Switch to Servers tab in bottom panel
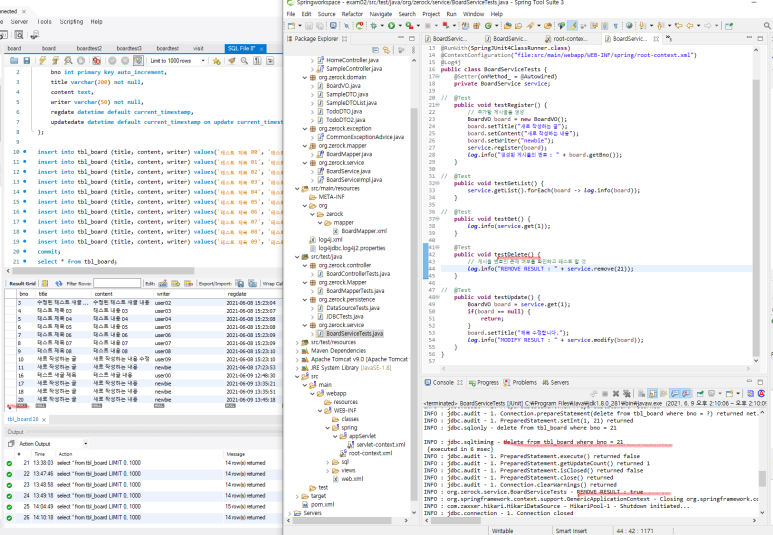The height and width of the screenshot is (535, 773). 556,383
